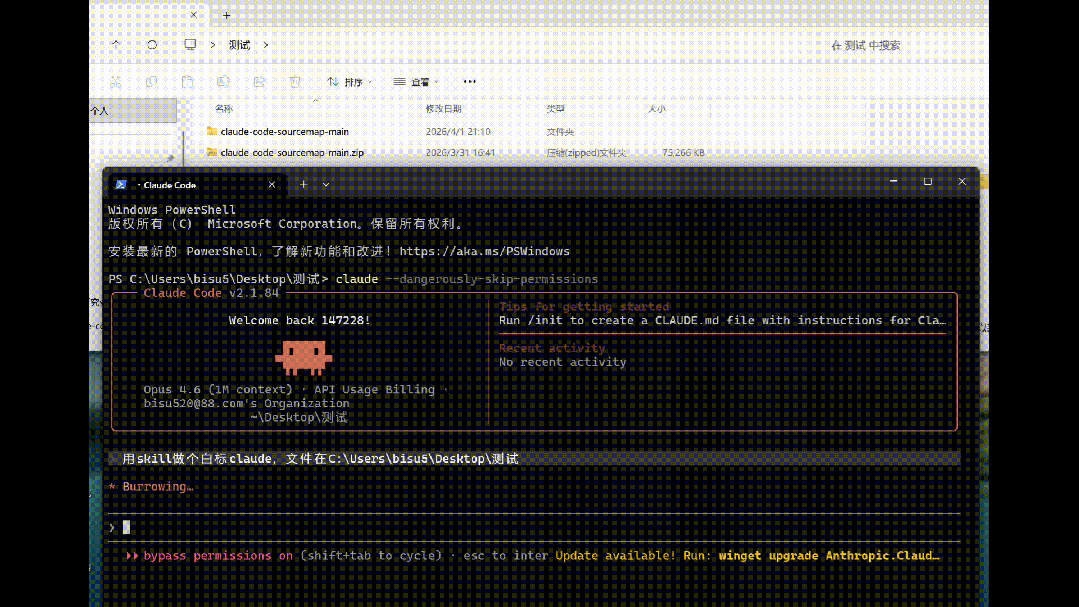Switch to the 测试 File Explorer tab
The width and height of the screenshot is (1079, 607).
[x=140, y=15]
